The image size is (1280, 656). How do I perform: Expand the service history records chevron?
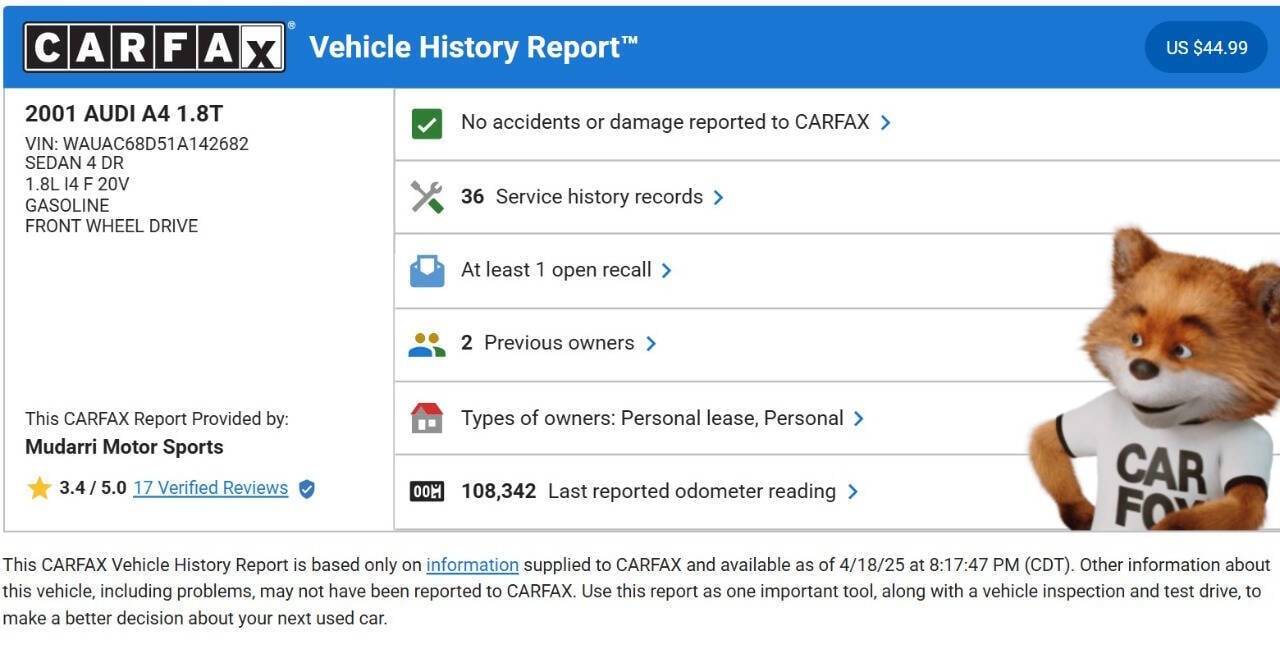(718, 198)
